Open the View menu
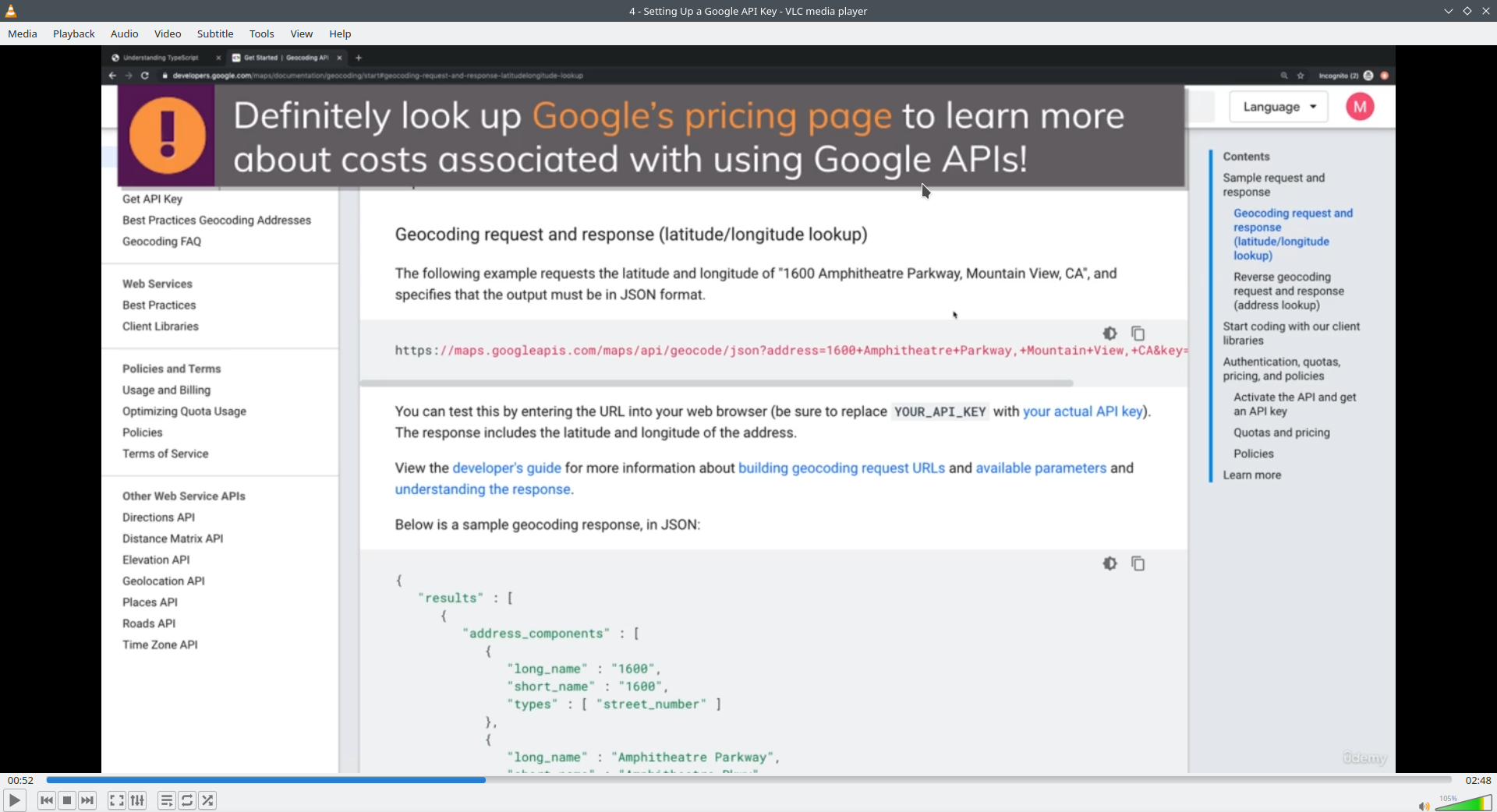 pyautogui.click(x=302, y=34)
